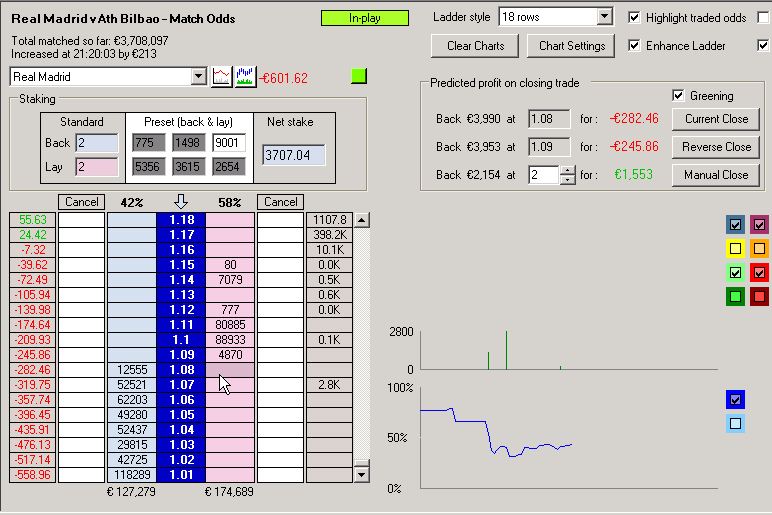Toggle the yellow chart series checkbox

point(736,248)
